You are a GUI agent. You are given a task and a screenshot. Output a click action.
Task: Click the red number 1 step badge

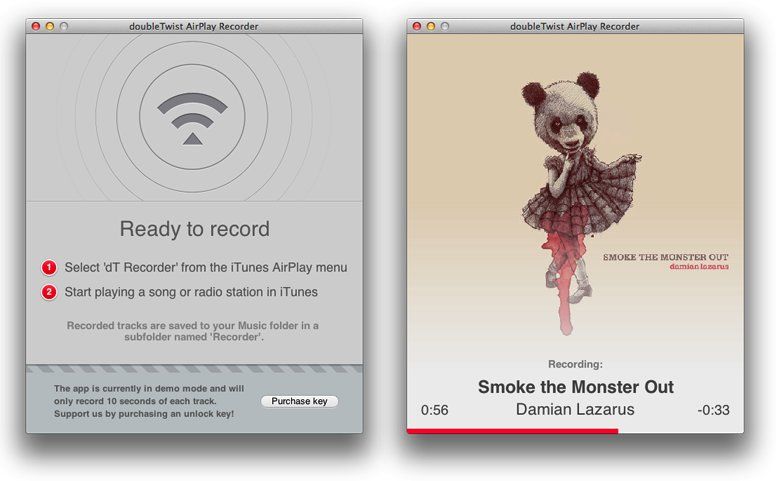point(49,268)
